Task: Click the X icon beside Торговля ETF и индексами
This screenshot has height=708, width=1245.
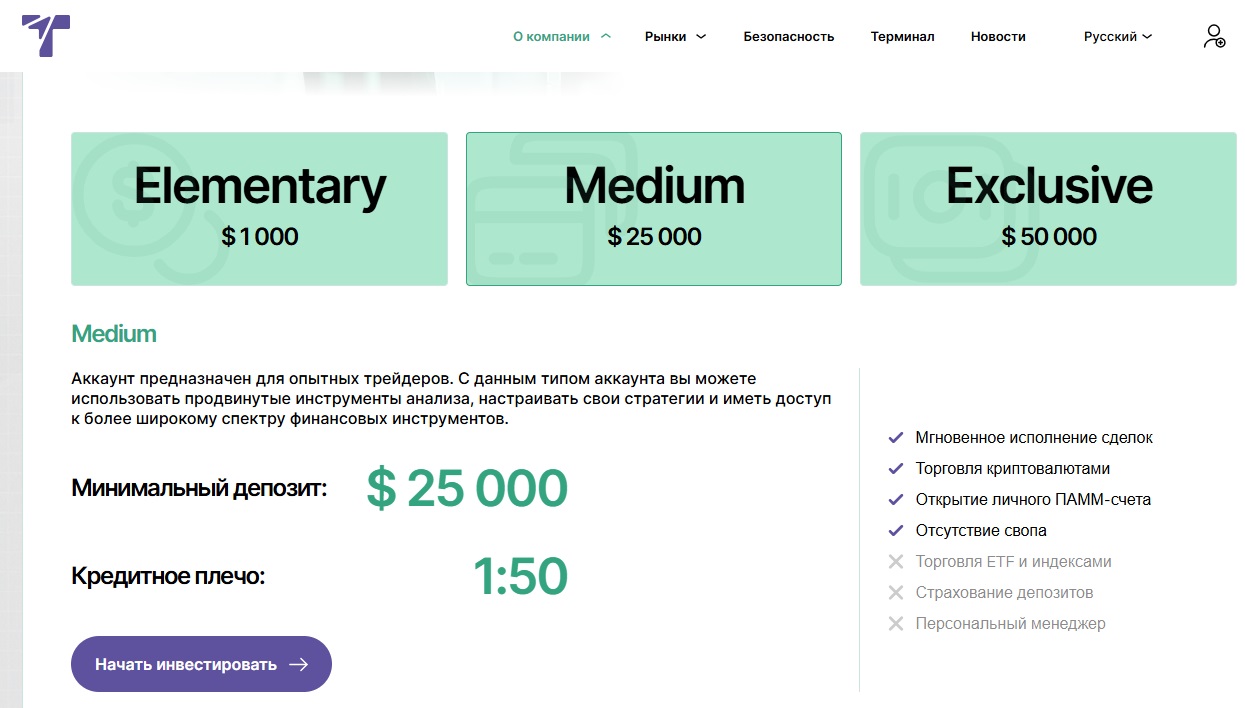Action: click(x=896, y=562)
